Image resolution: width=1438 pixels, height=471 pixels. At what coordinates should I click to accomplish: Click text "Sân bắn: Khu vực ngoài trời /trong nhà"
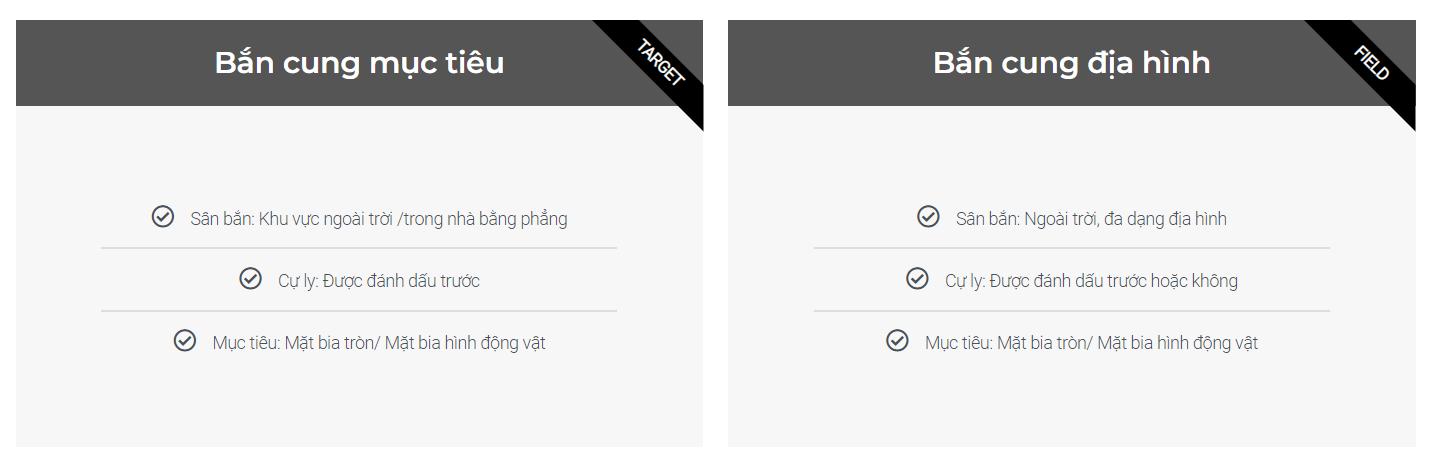click(x=378, y=219)
